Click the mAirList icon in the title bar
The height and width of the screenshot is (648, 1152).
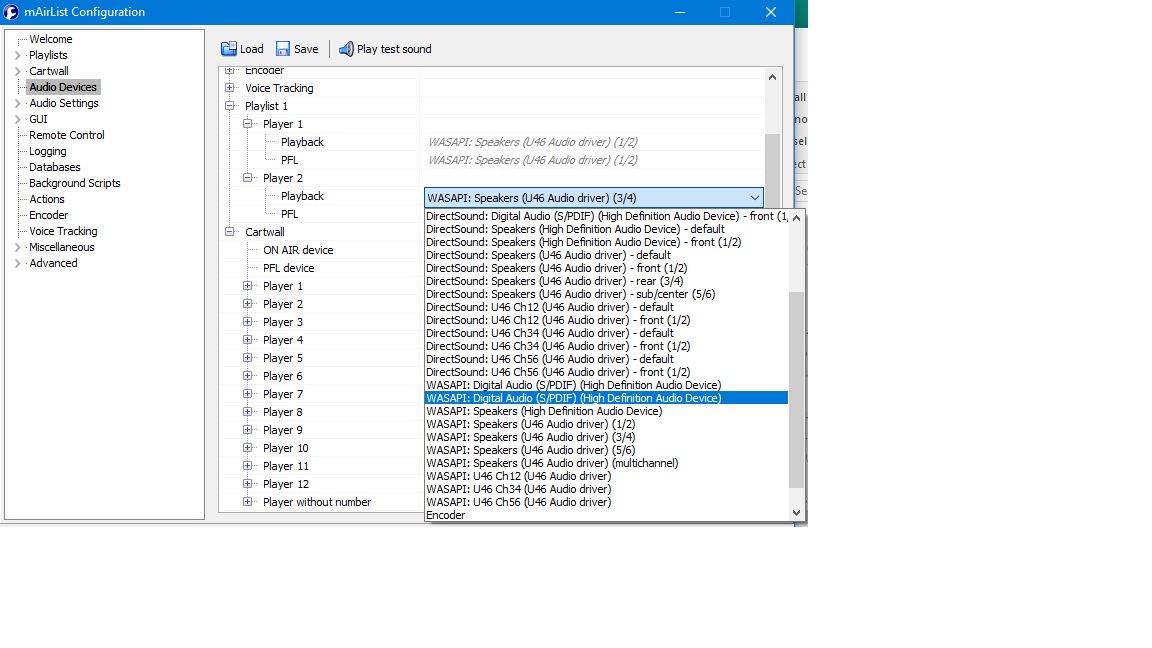[x=11, y=12]
